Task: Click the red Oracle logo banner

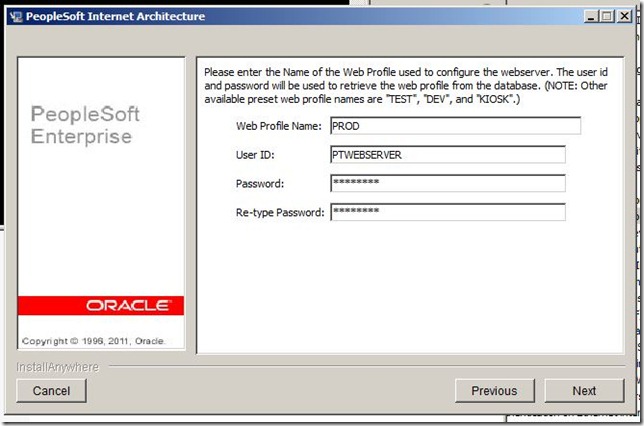Action: [x=101, y=305]
